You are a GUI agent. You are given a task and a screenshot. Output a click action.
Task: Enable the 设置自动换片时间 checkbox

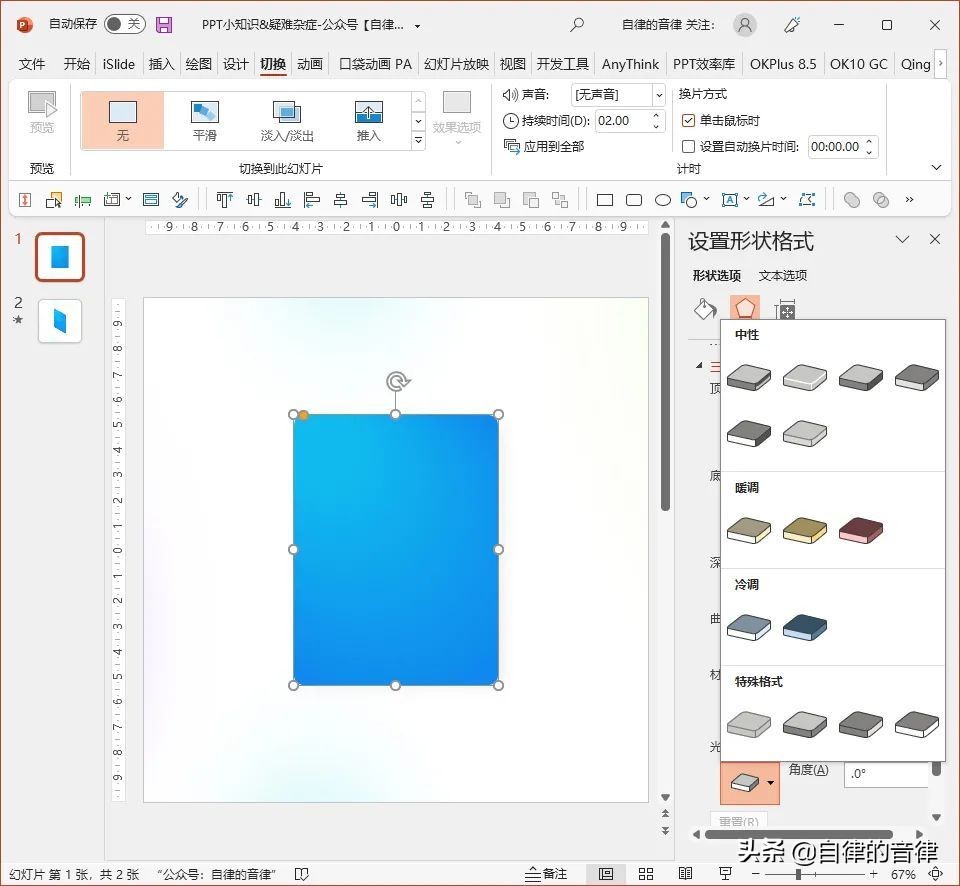(688, 147)
